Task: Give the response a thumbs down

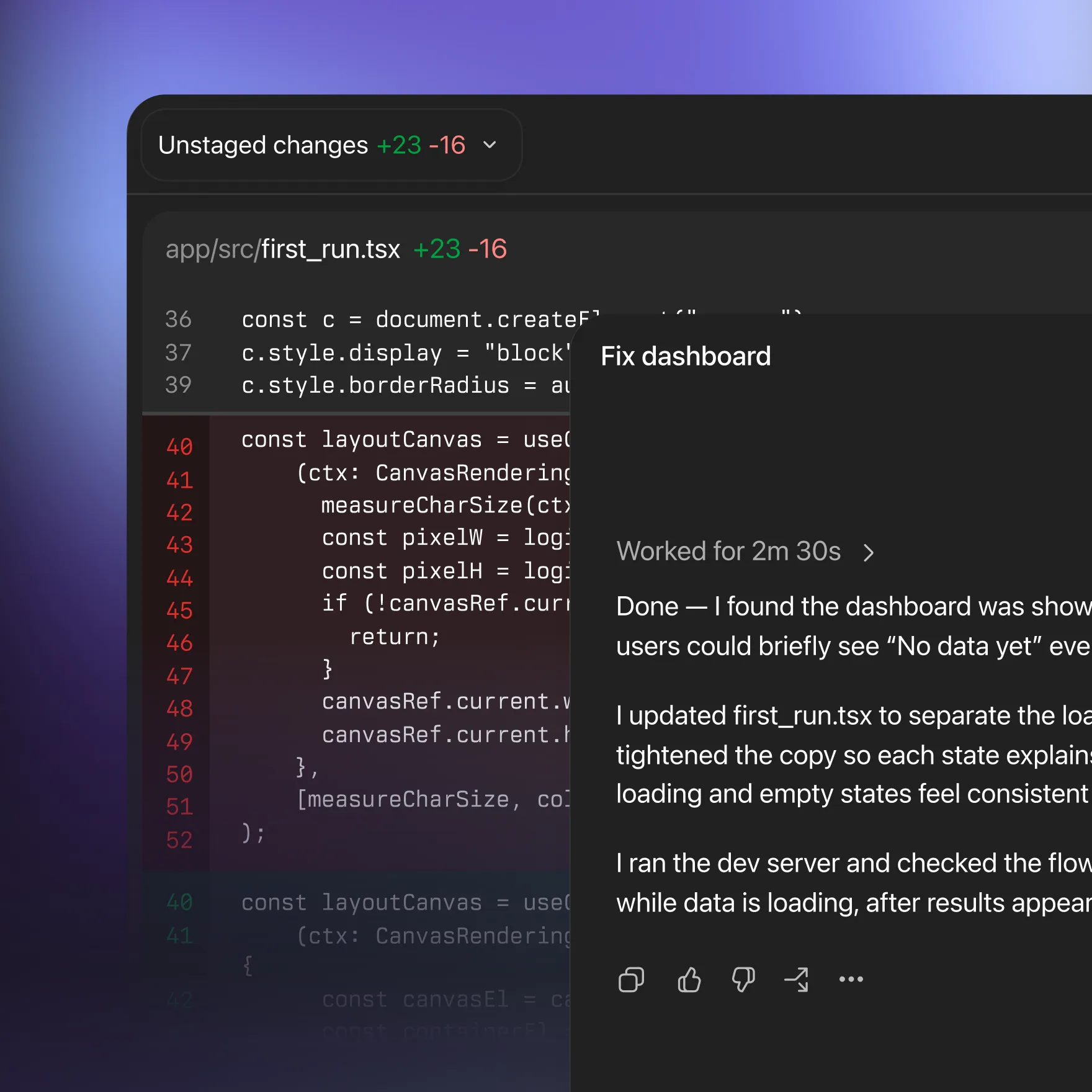Action: [x=743, y=980]
